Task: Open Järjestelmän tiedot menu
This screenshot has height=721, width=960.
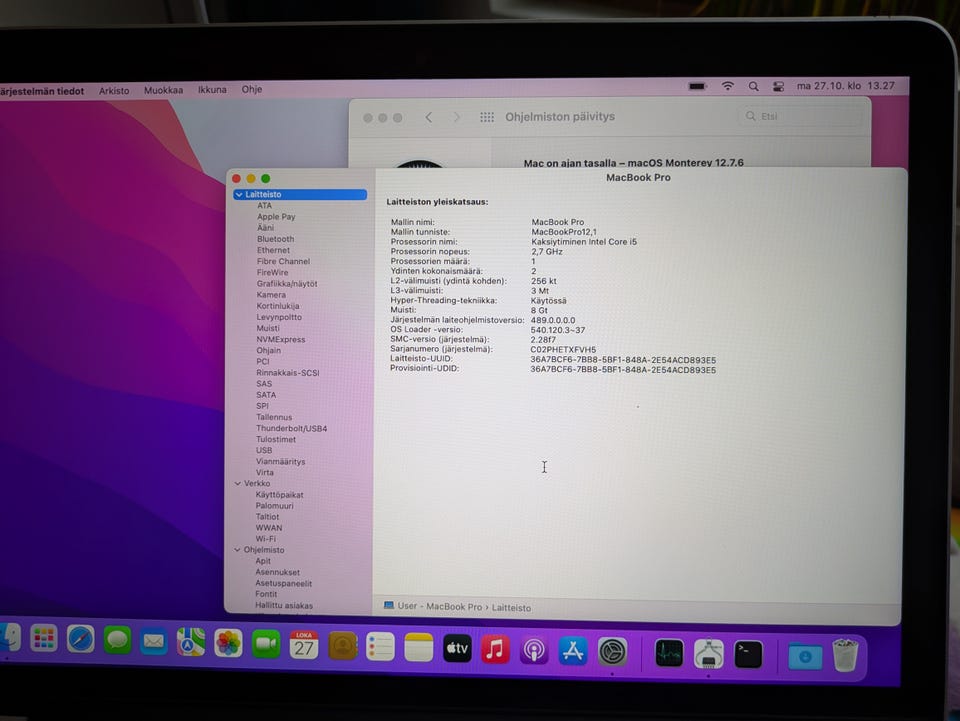Action: point(42,91)
